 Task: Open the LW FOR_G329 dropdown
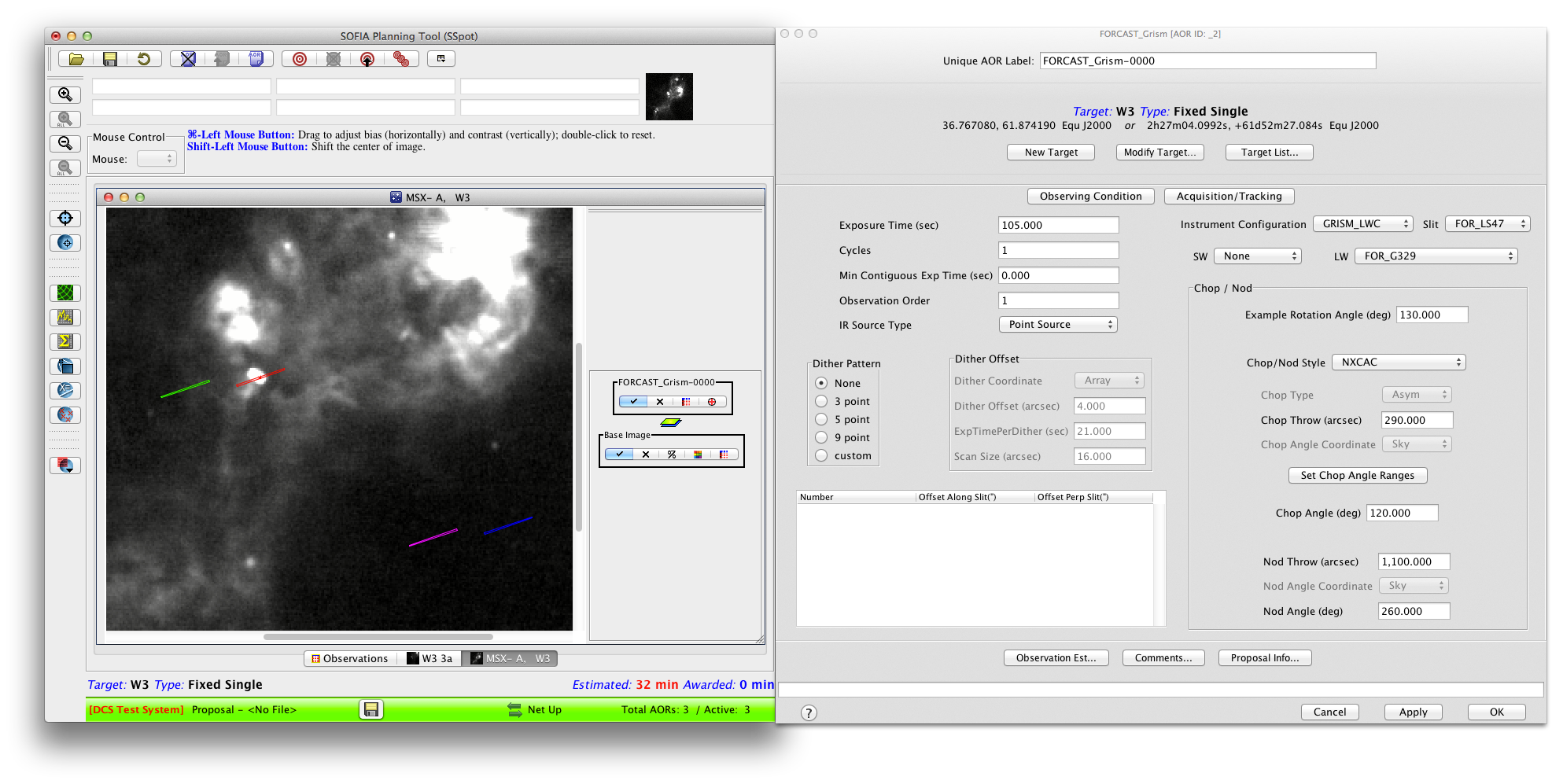click(x=1436, y=256)
